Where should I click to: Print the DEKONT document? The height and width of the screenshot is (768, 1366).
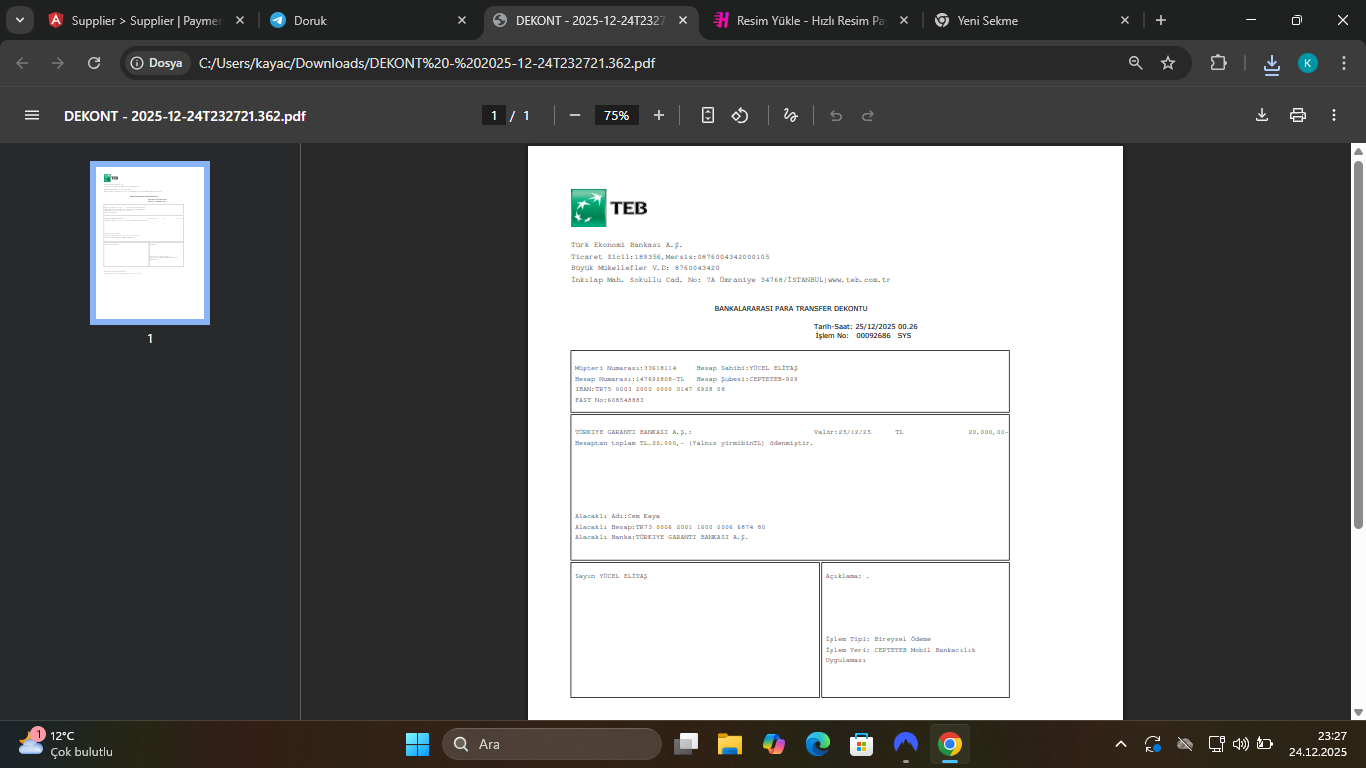(1298, 115)
